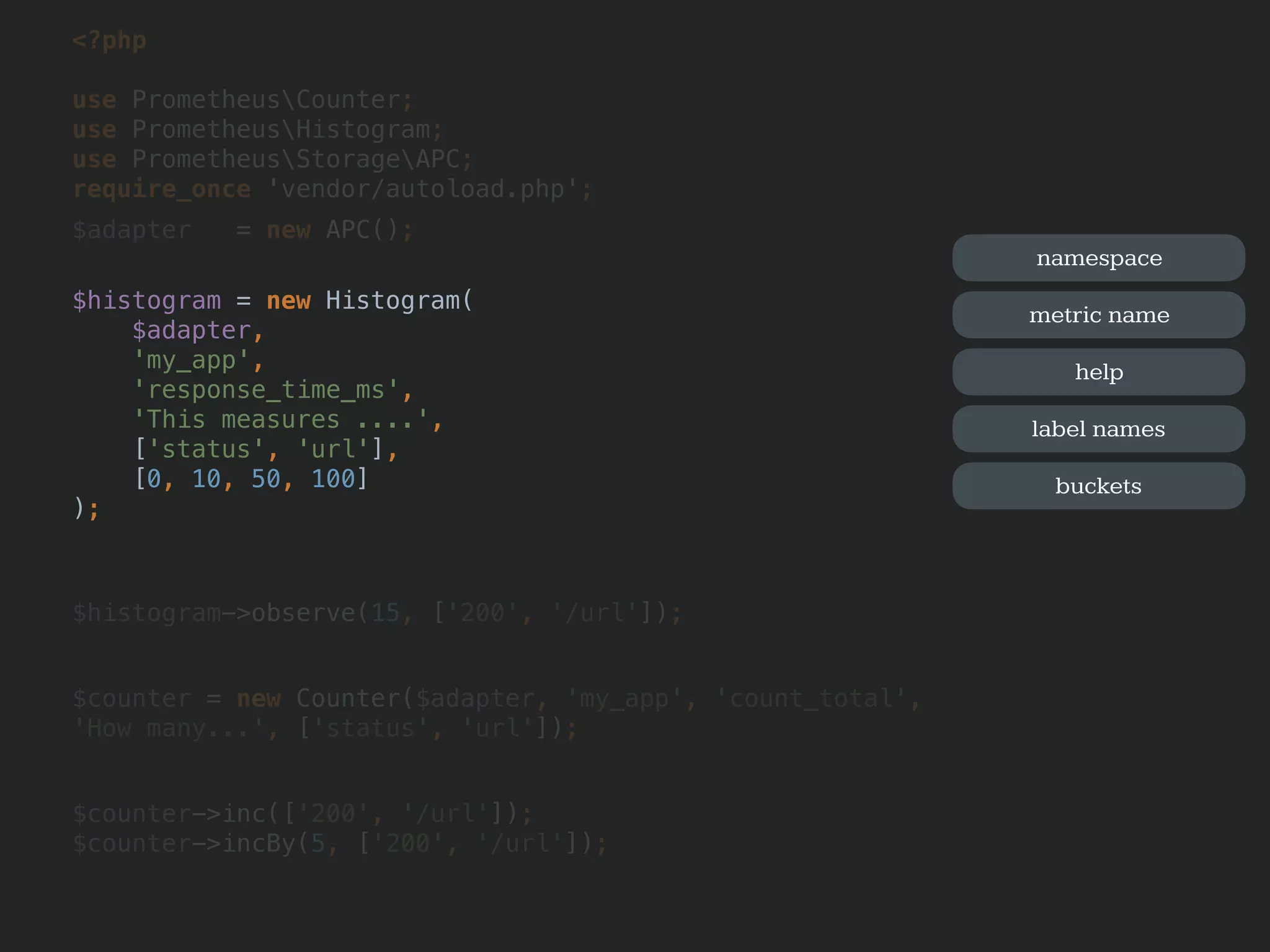Click the '$counter = new Counter(' line
Screen dimensions: 1270x952
(496, 699)
